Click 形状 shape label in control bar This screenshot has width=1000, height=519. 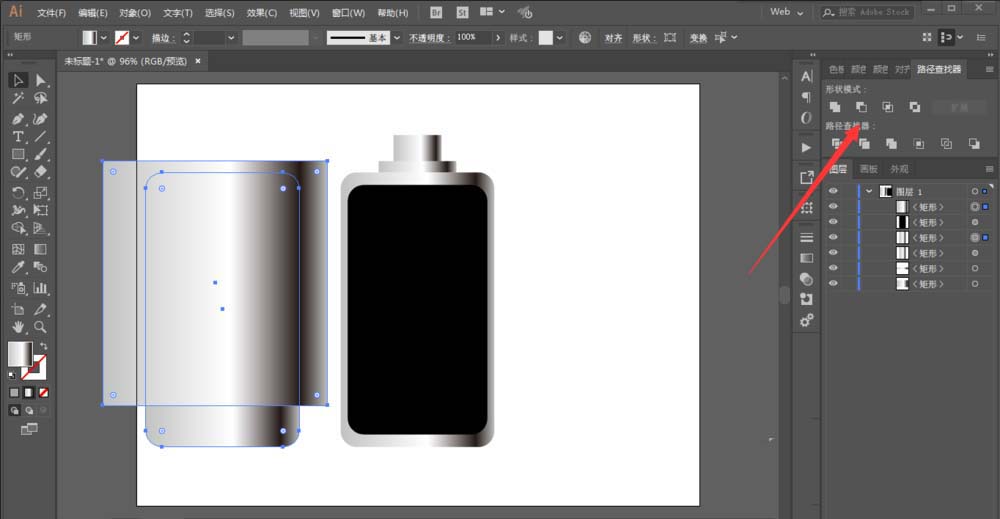click(x=643, y=38)
